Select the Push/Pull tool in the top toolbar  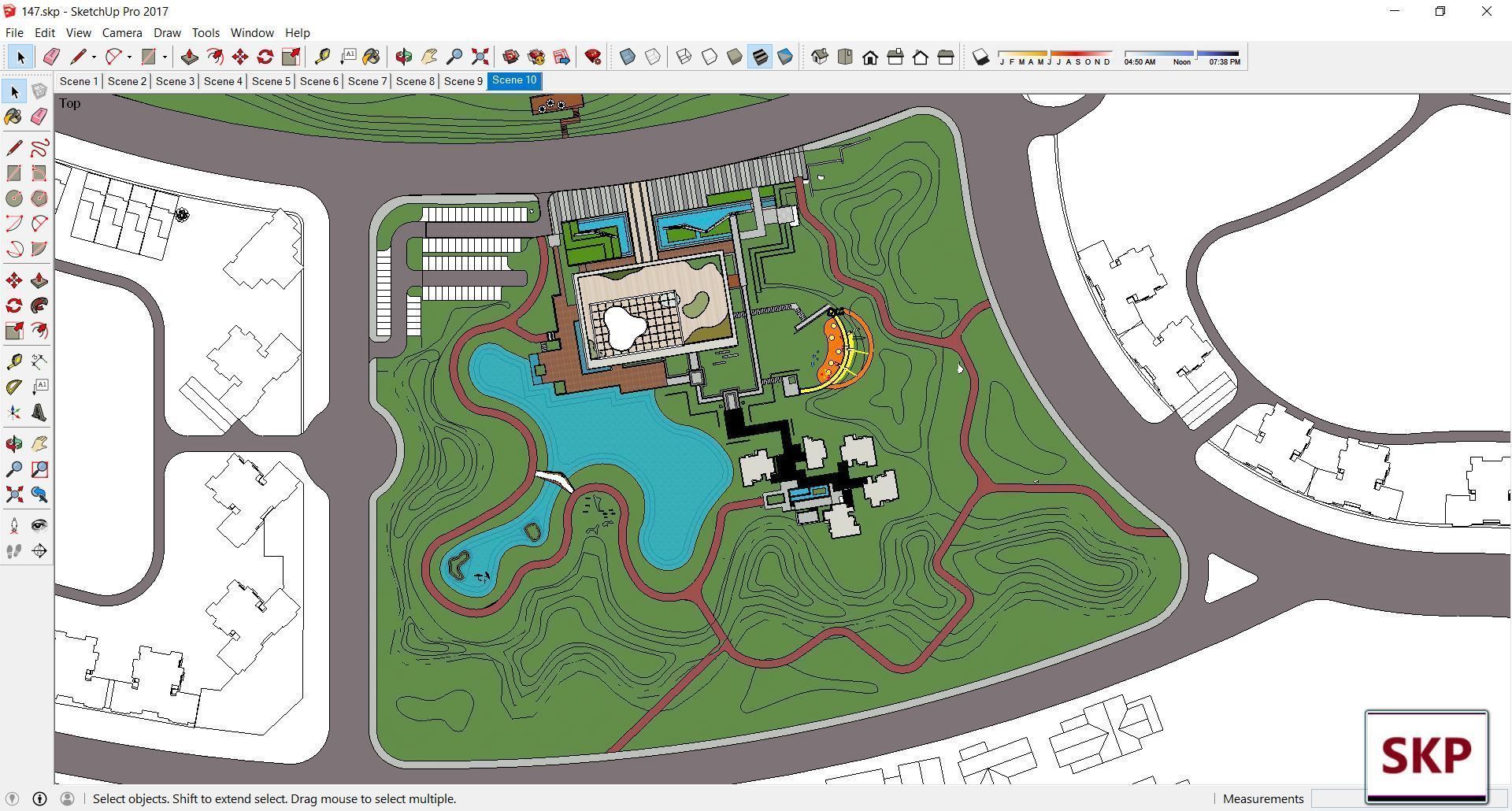(x=189, y=57)
